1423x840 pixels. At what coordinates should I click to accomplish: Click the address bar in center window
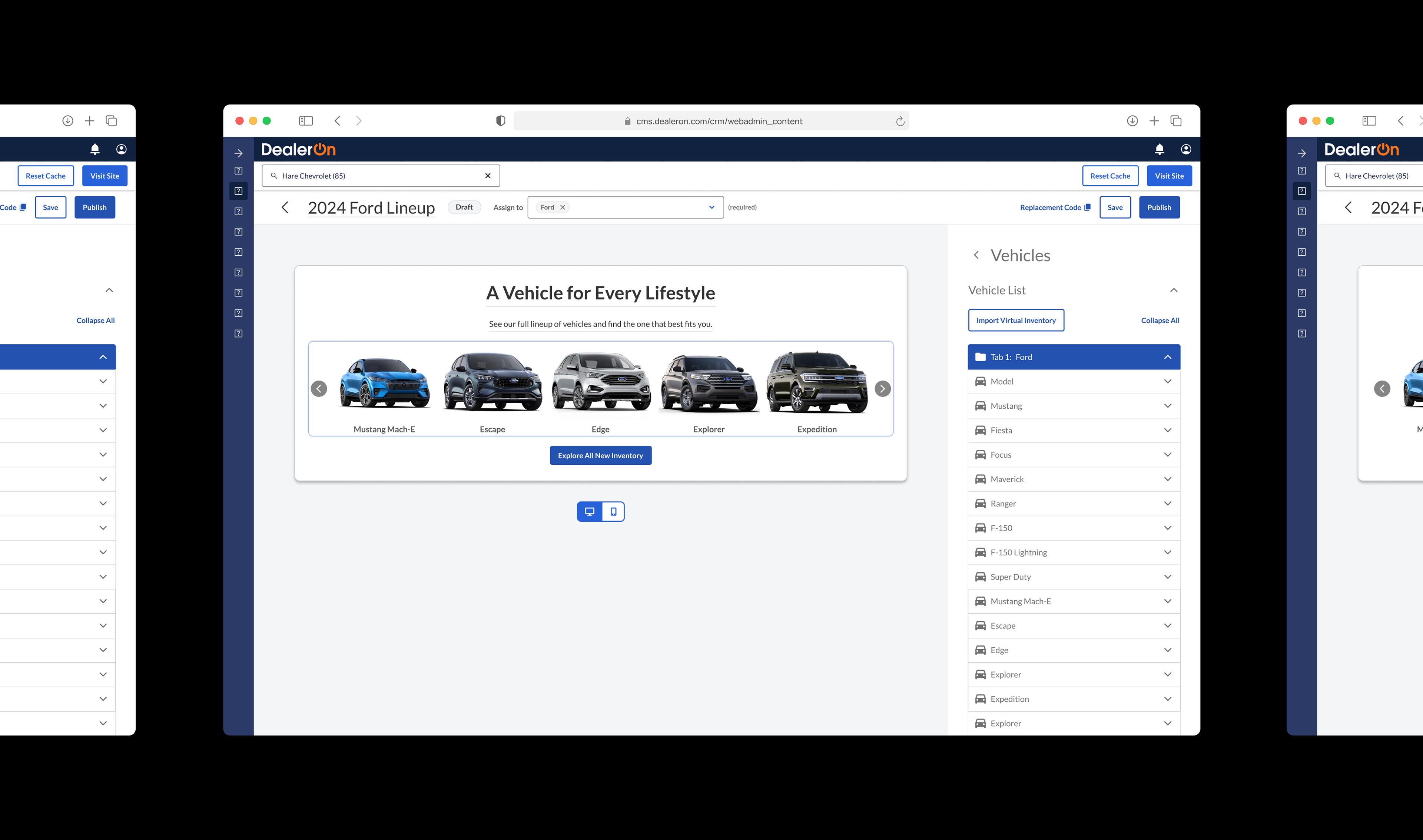(711, 121)
